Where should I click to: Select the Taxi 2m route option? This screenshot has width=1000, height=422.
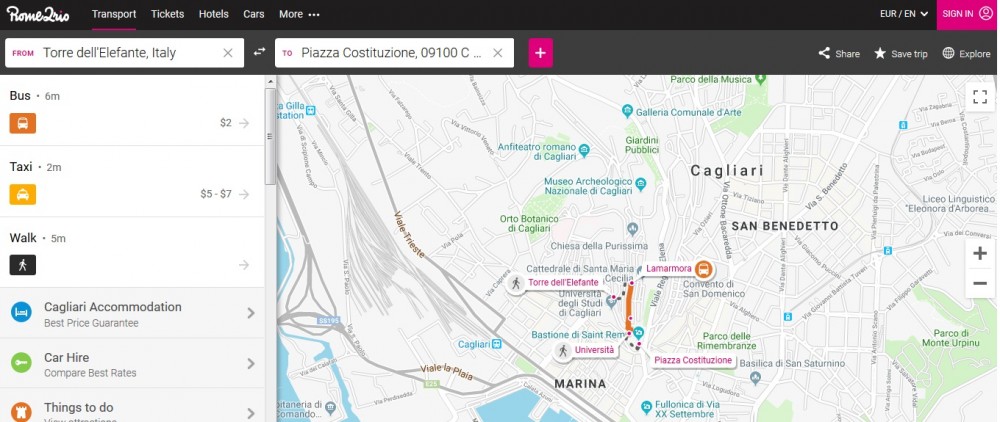pos(132,182)
